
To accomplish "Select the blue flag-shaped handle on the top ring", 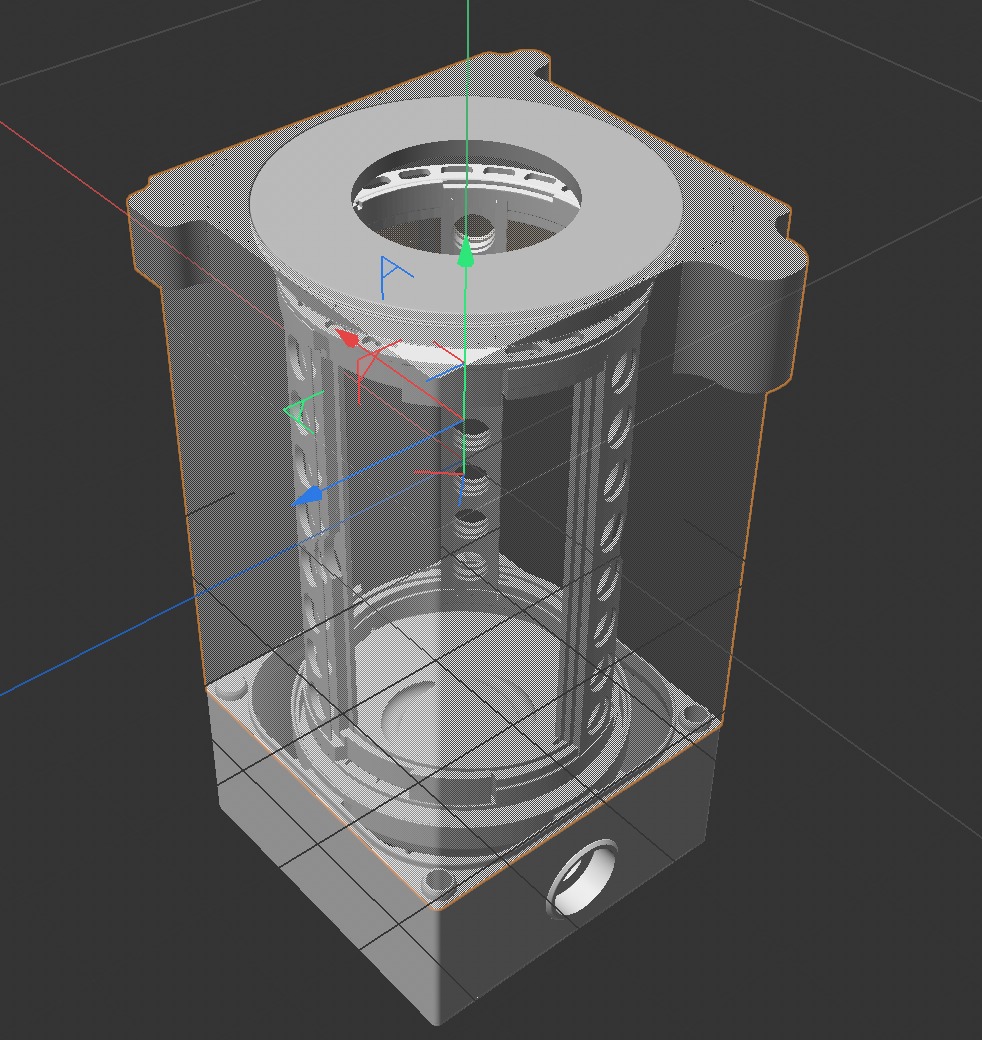I will pyautogui.click(x=393, y=276).
